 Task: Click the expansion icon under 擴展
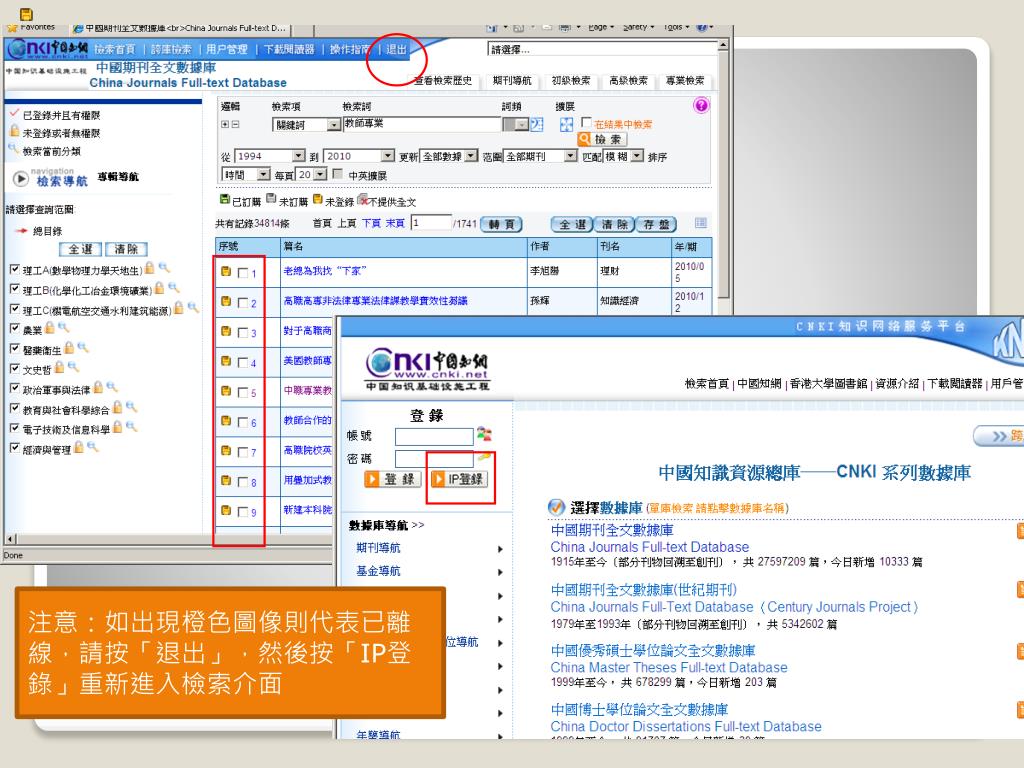(x=566, y=124)
